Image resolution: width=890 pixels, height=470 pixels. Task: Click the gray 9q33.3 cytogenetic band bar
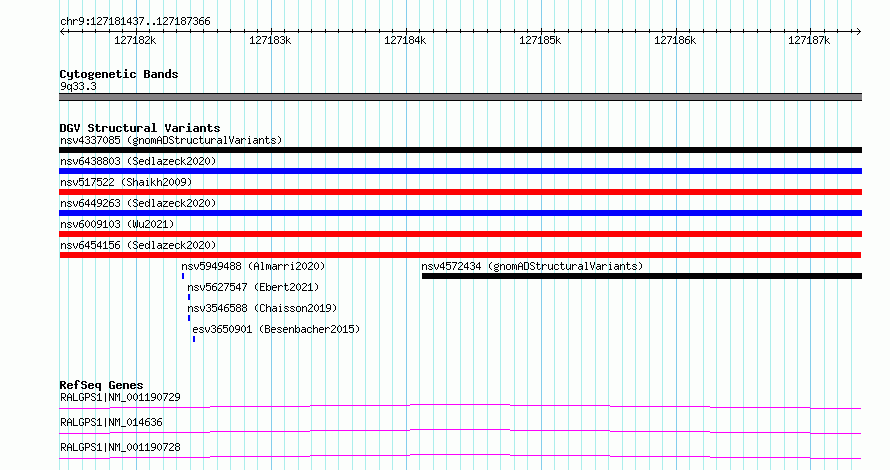point(460,97)
